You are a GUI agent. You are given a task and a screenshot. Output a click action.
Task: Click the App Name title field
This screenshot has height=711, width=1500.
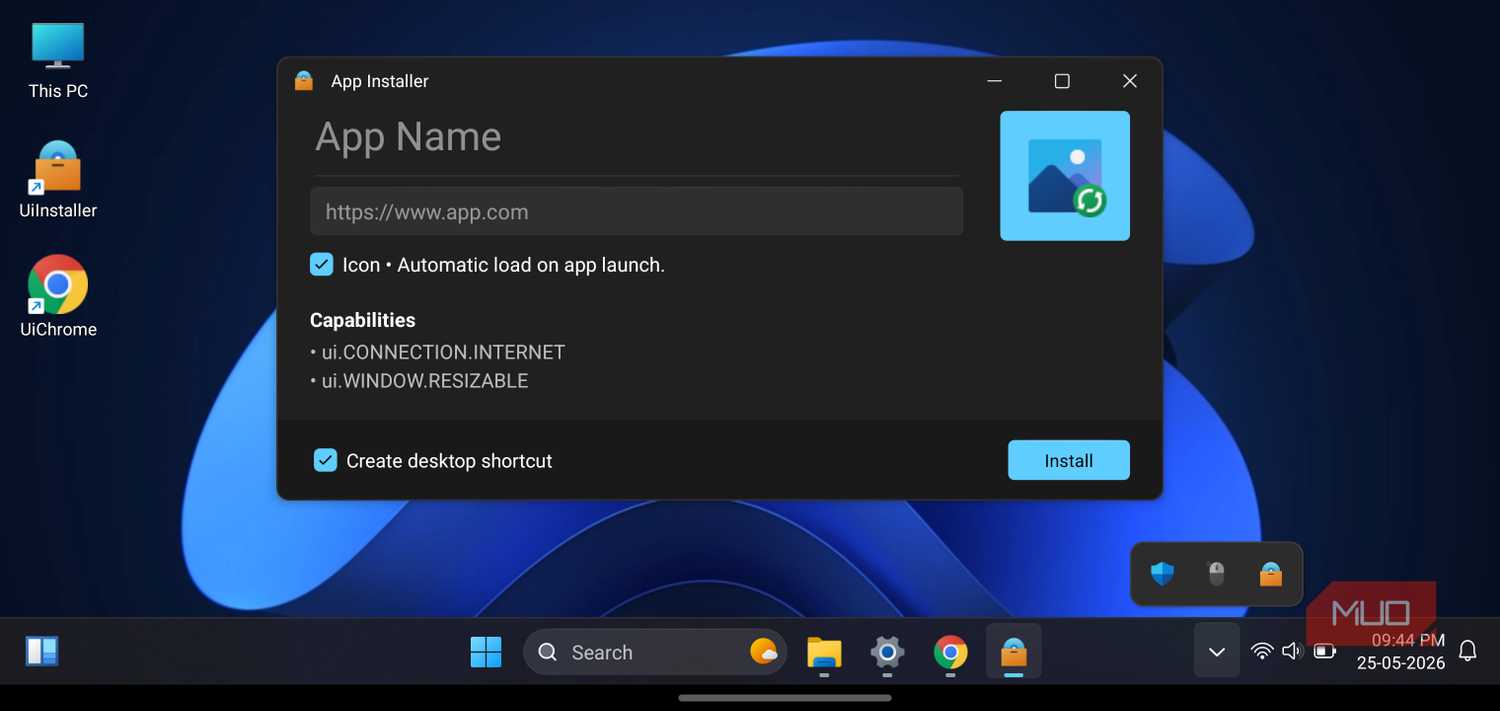tap(635, 137)
